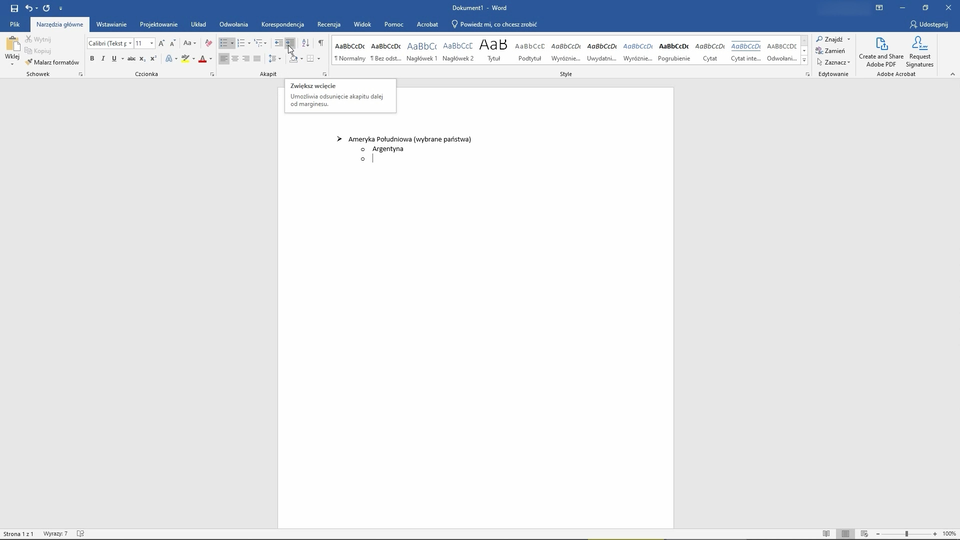Click the Udostępnij share button
960x540 pixels.
(928, 24)
